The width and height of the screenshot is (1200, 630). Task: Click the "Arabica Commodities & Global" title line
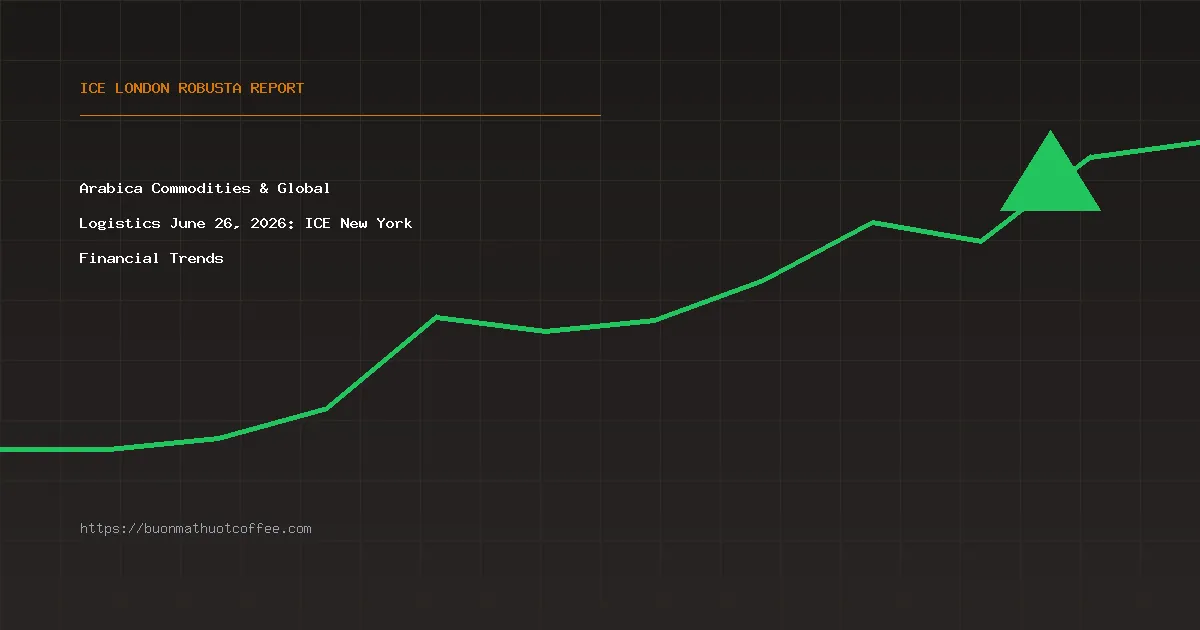(205, 188)
